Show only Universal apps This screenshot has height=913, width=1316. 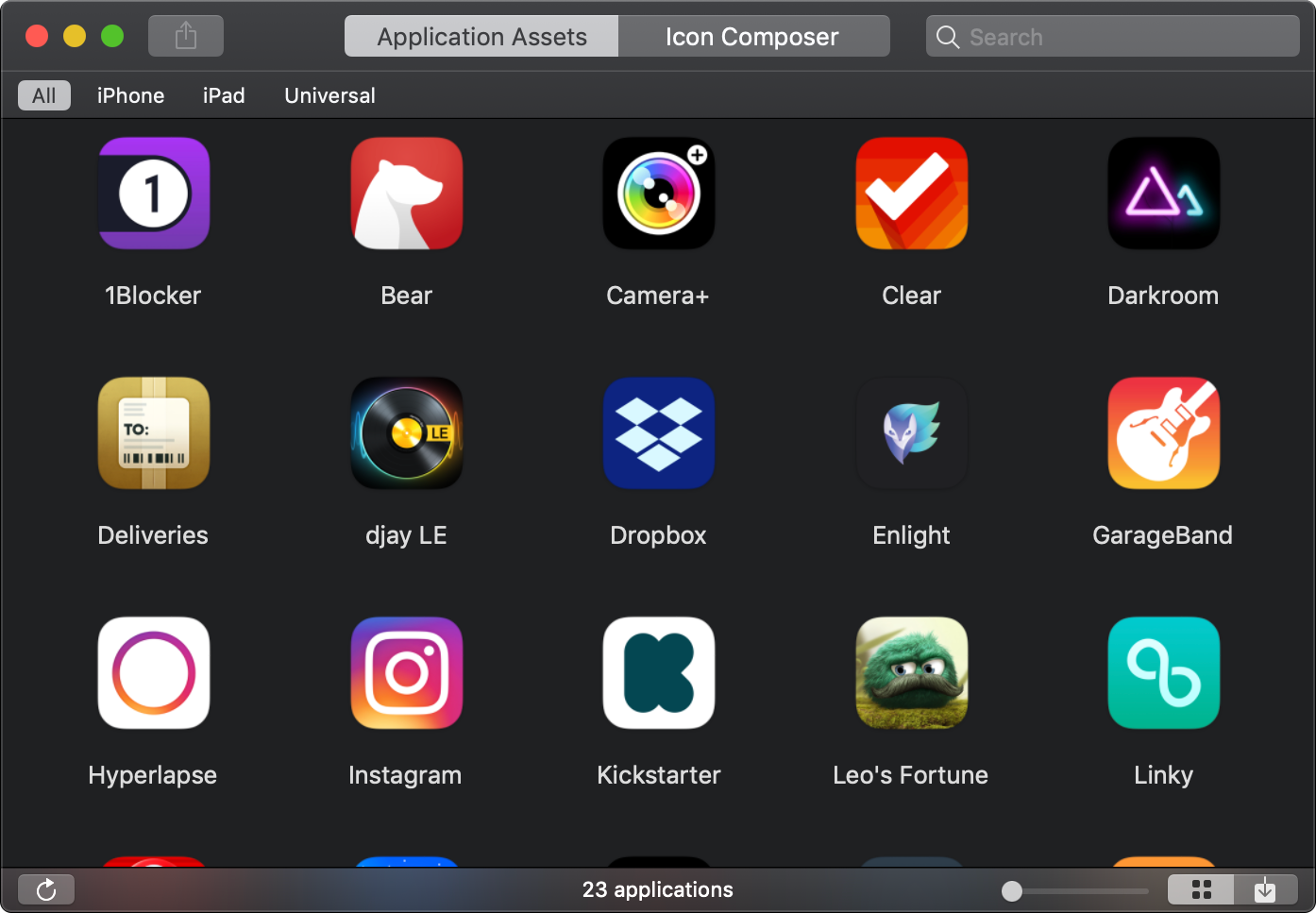pos(329,95)
